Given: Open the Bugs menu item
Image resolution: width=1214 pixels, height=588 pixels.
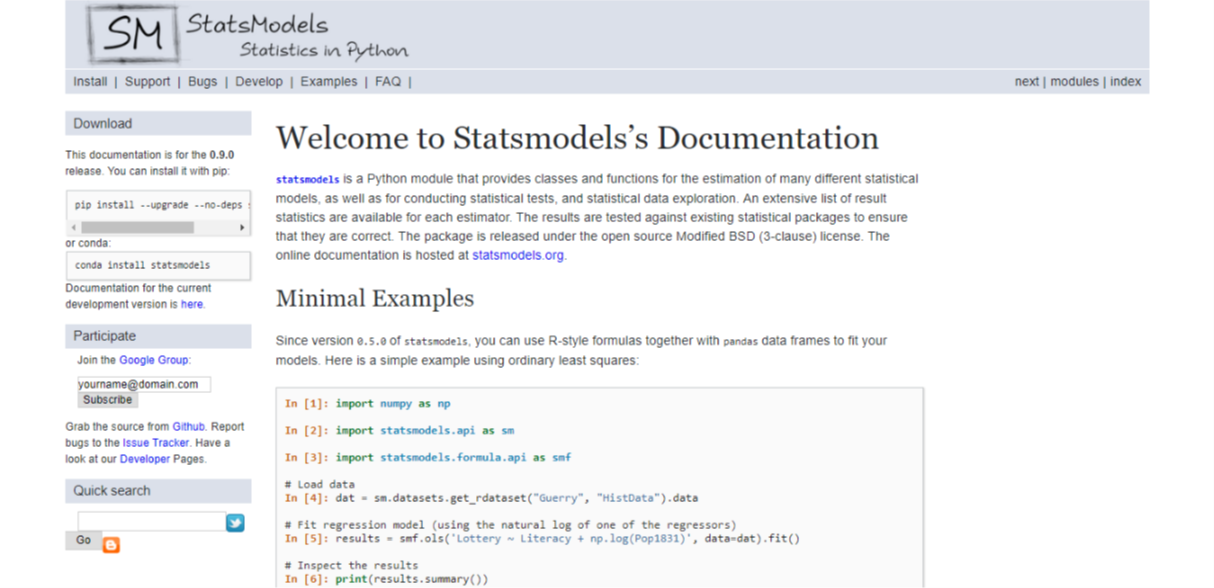Looking at the screenshot, I should coord(202,81).
